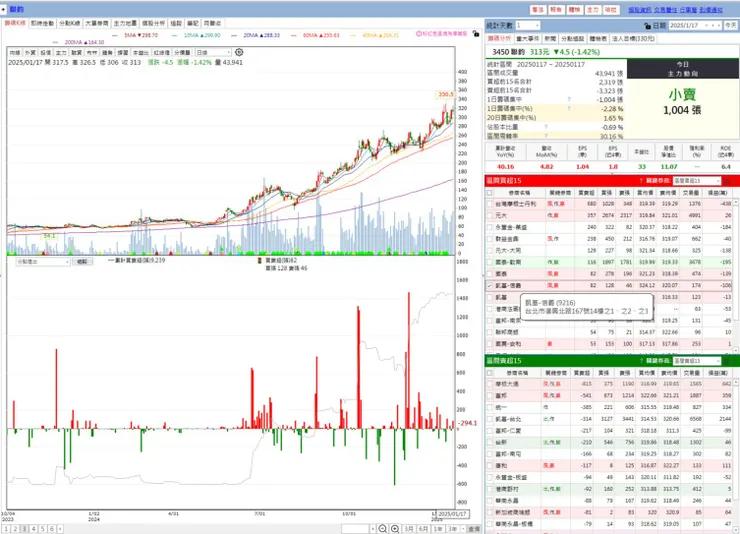Open the 日線 period dropdown
Image resolution: width=740 pixels, height=534 pixels.
point(213,52)
